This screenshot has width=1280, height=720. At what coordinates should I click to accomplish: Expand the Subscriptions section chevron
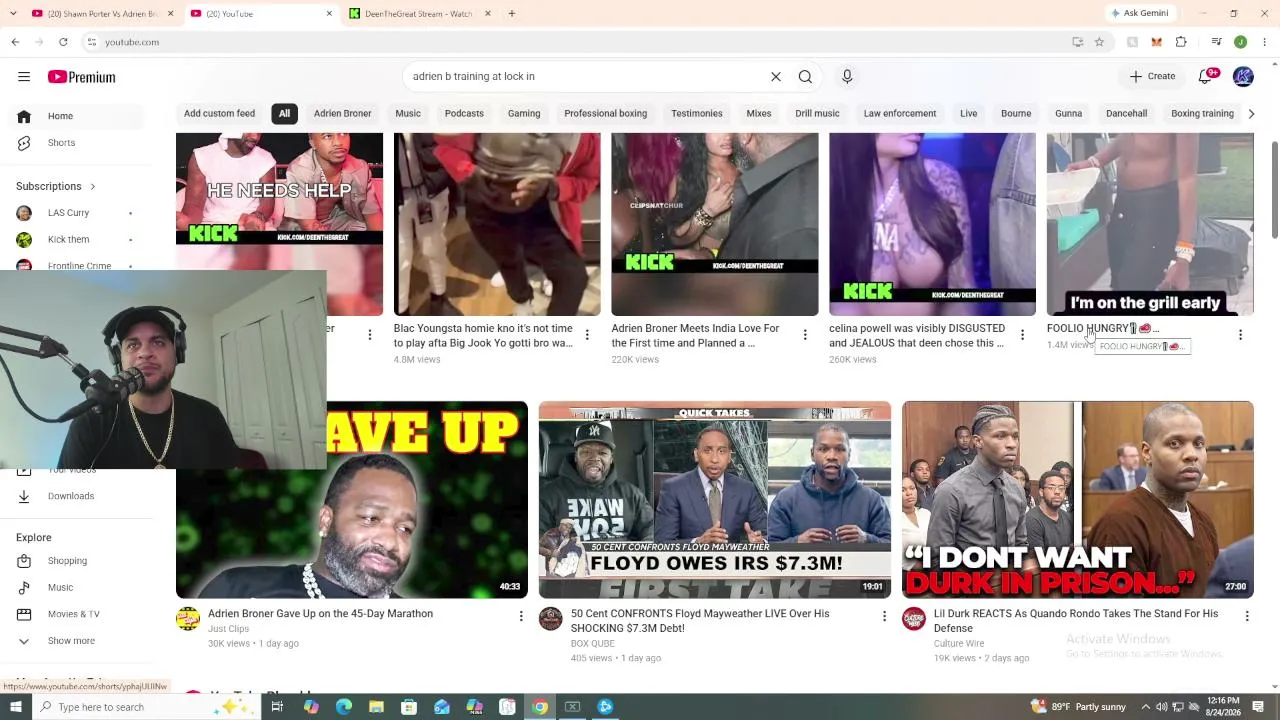pyautogui.click(x=93, y=187)
